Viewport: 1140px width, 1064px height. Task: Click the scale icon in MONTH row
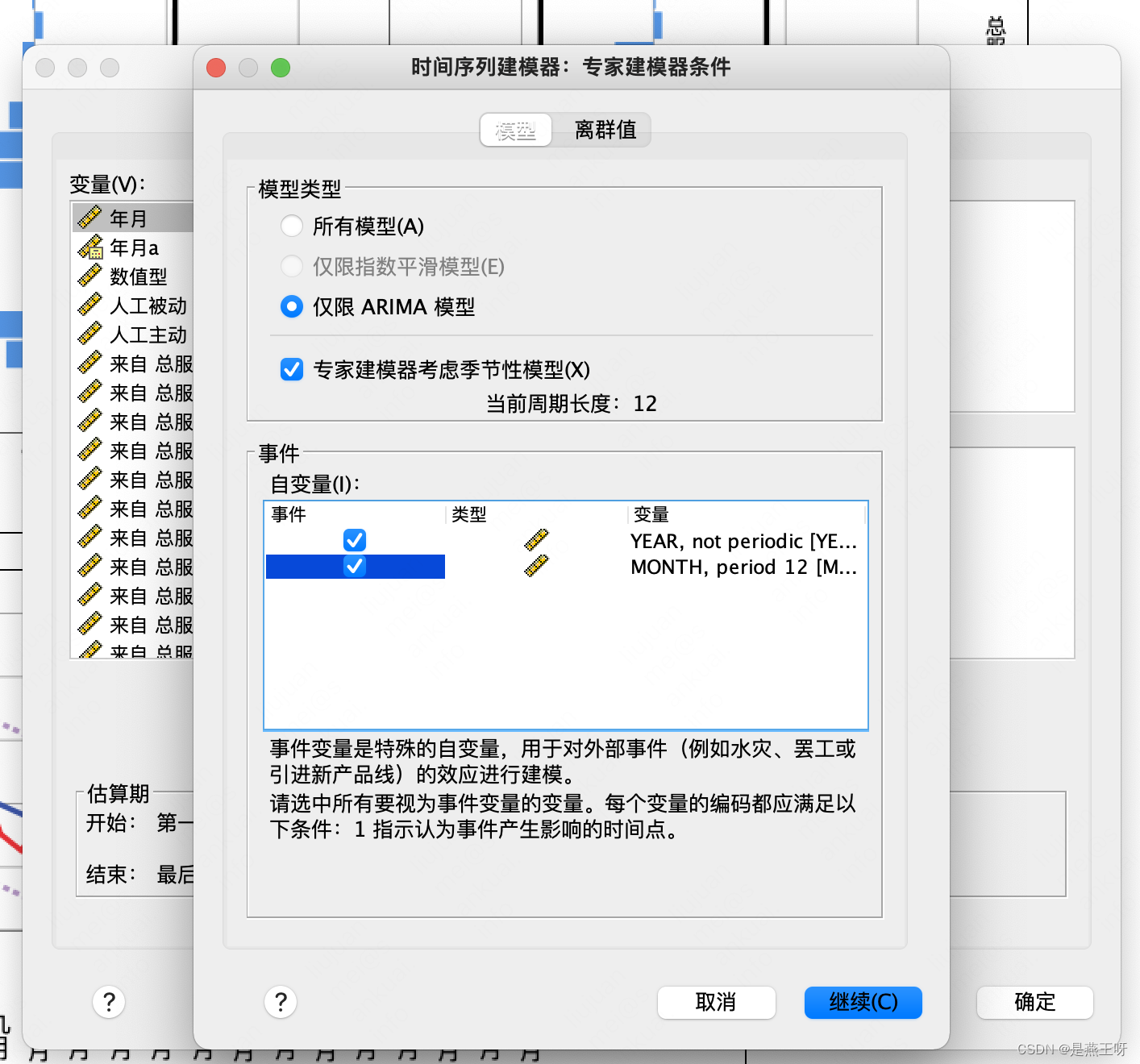point(536,566)
